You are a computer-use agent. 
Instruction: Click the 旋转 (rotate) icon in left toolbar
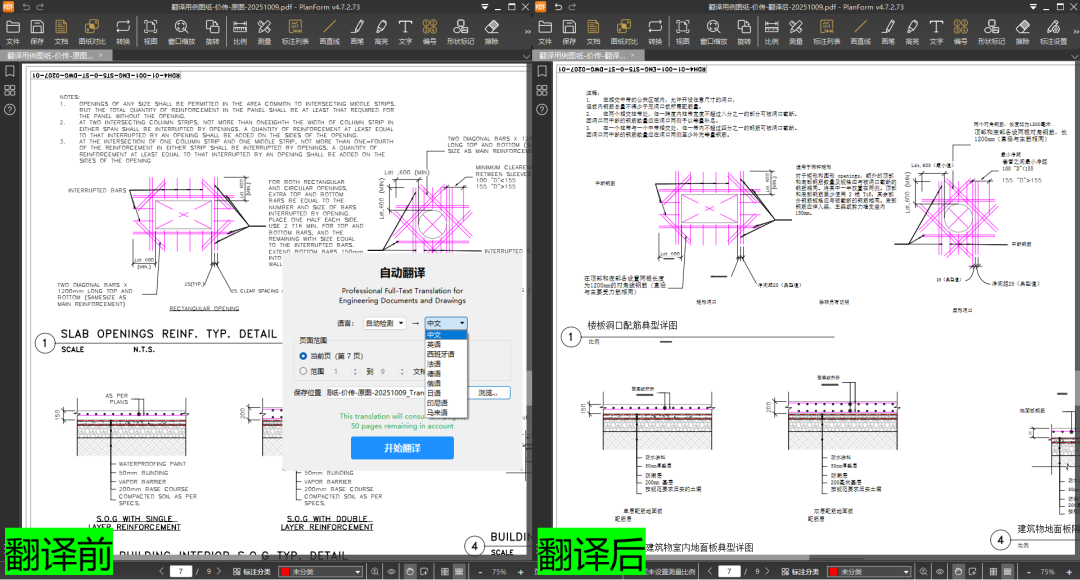[212, 31]
